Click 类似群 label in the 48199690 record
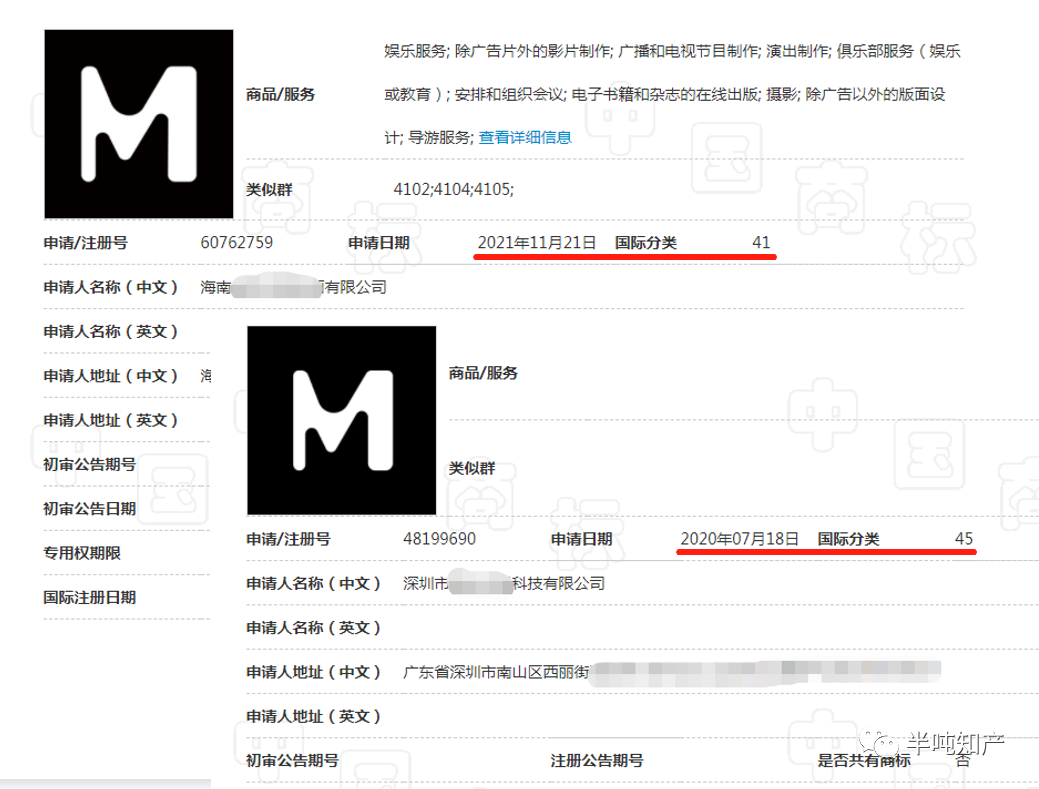Viewport: 1039px width, 789px height. click(472, 468)
